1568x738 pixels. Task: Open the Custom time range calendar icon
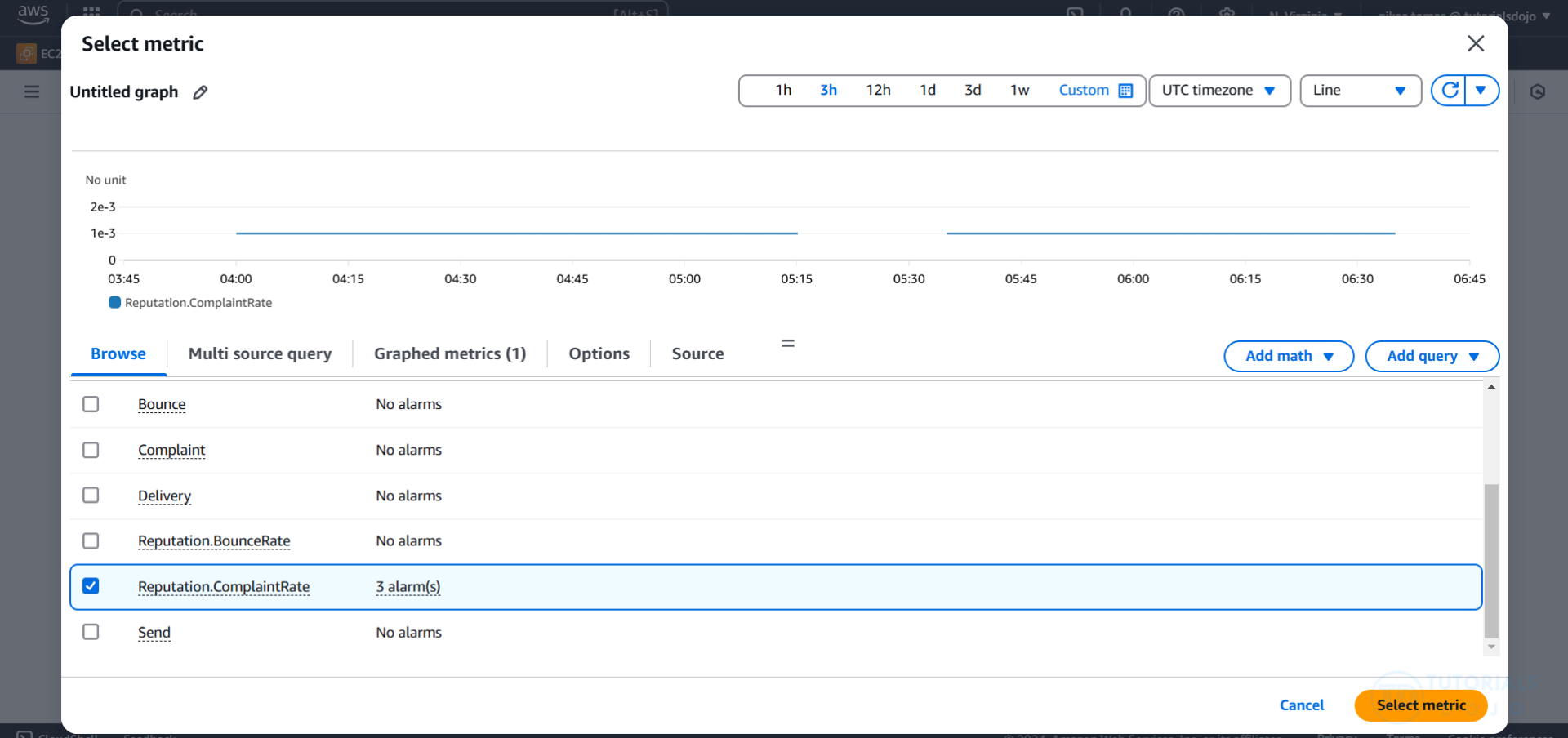click(1125, 91)
